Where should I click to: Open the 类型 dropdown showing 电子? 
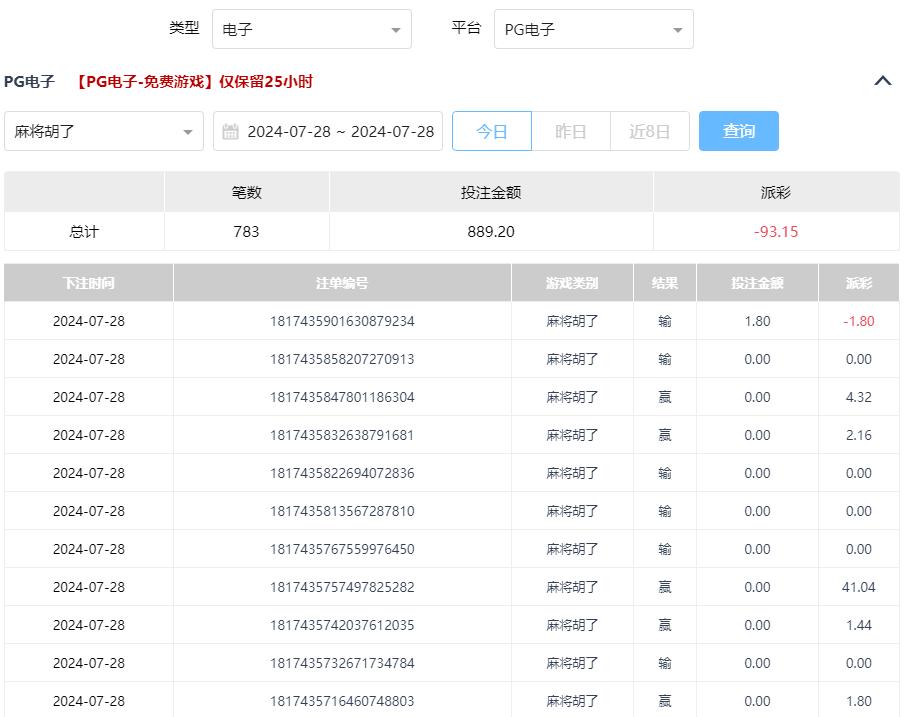(311, 30)
